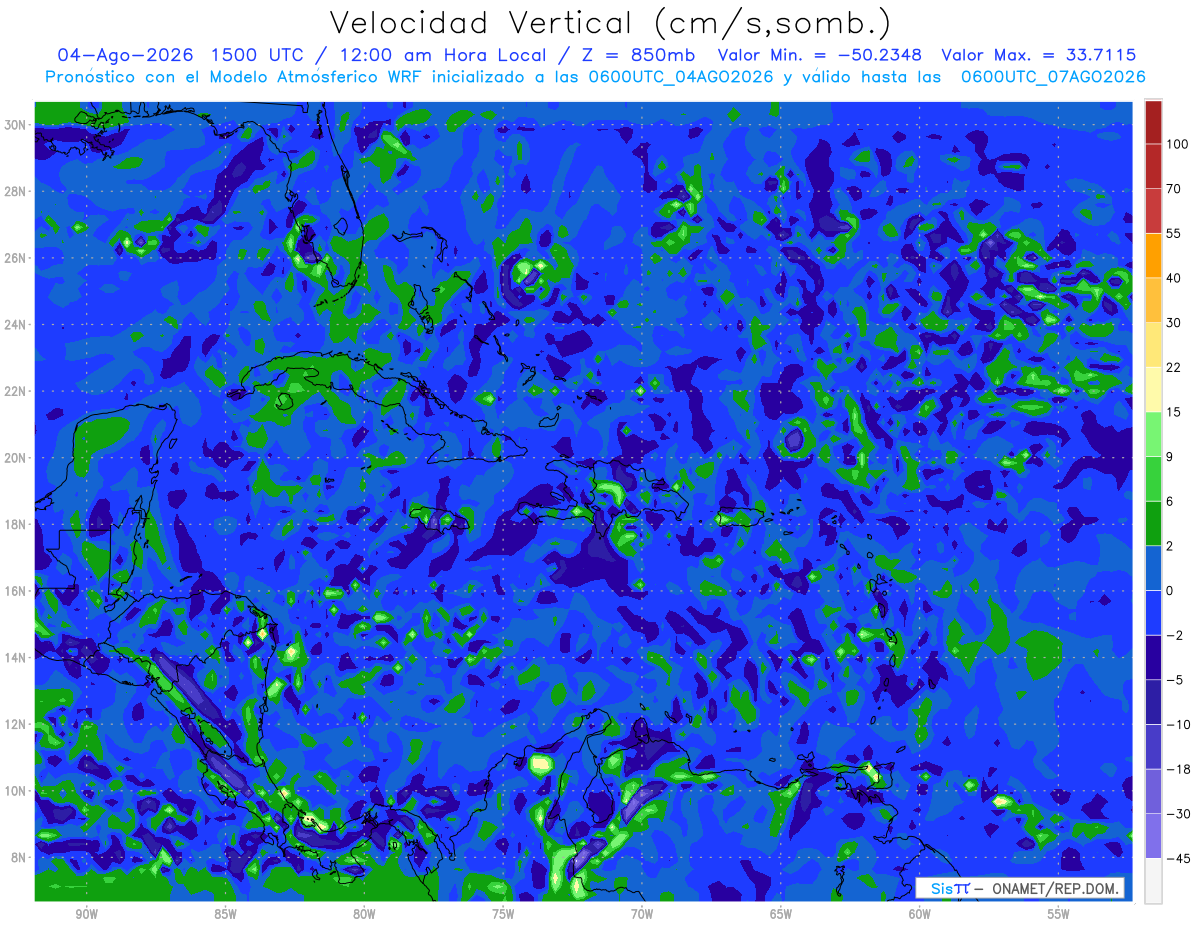
Task: Pick the pale yellow swatch between 15 and 22
Action: pos(1153,390)
